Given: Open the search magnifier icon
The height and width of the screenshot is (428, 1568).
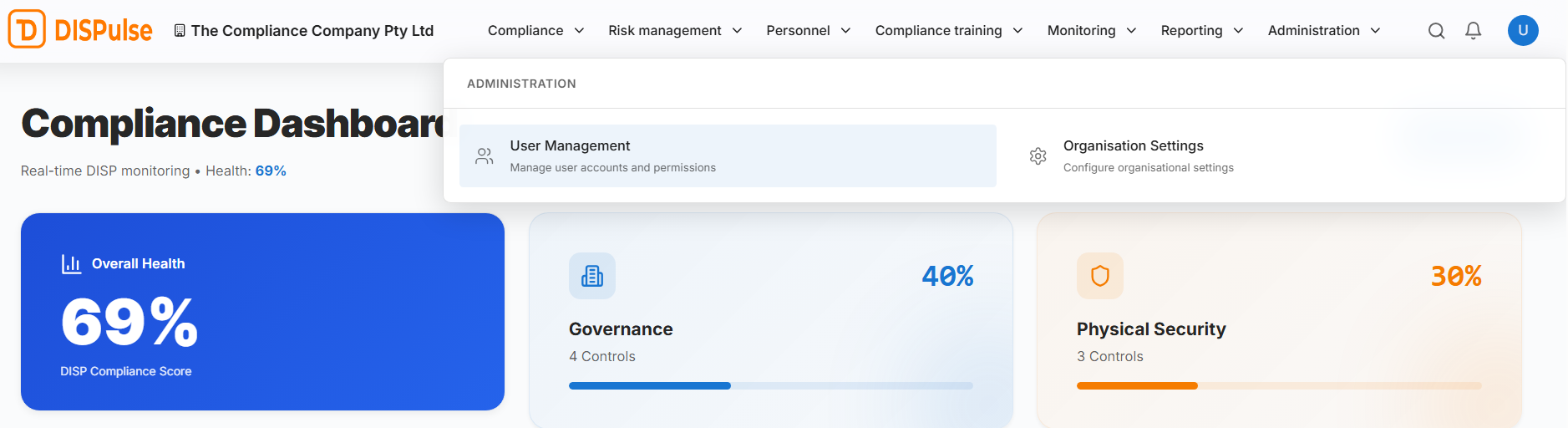Looking at the screenshot, I should click(1436, 31).
